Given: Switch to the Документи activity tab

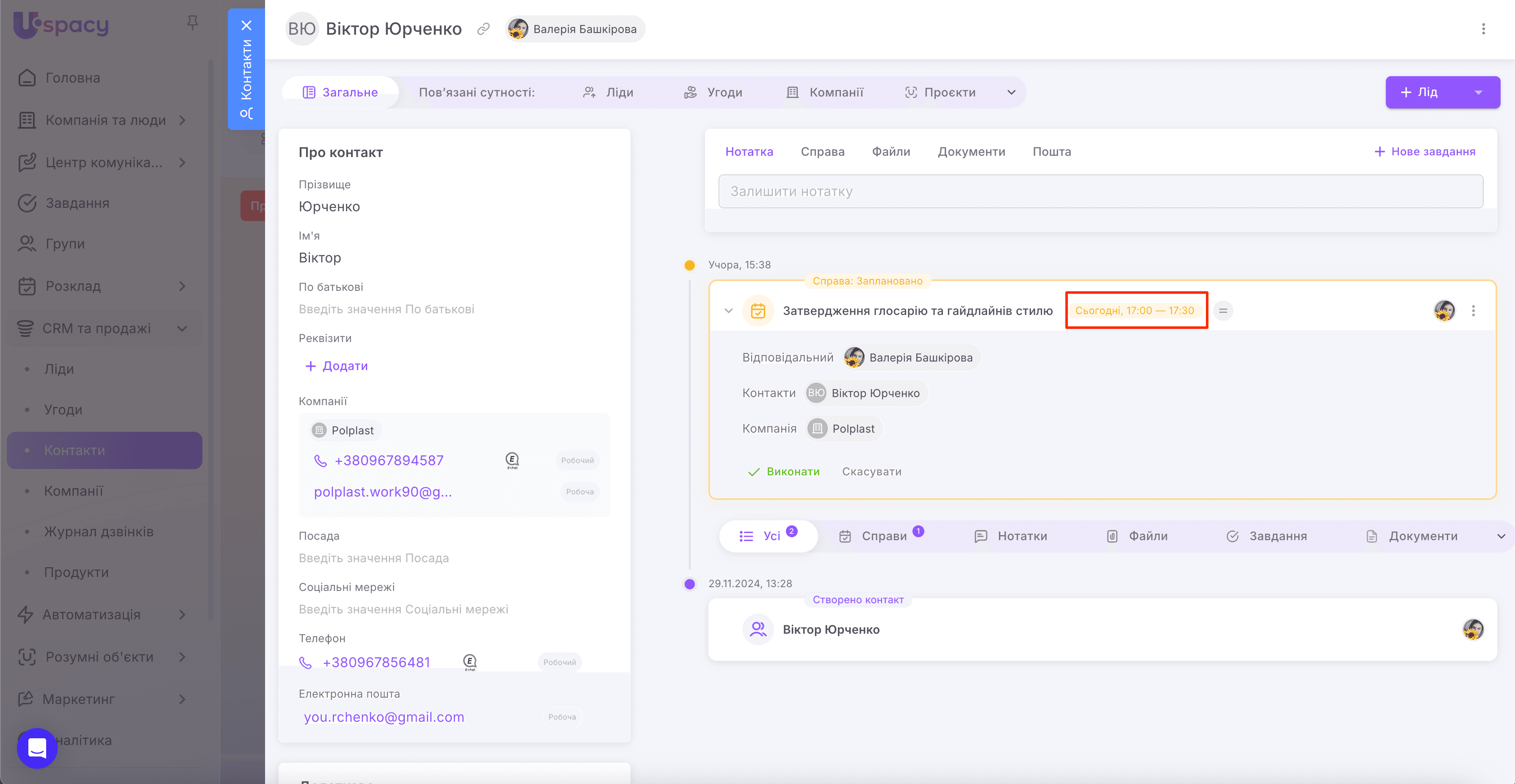Looking at the screenshot, I should [972, 152].
